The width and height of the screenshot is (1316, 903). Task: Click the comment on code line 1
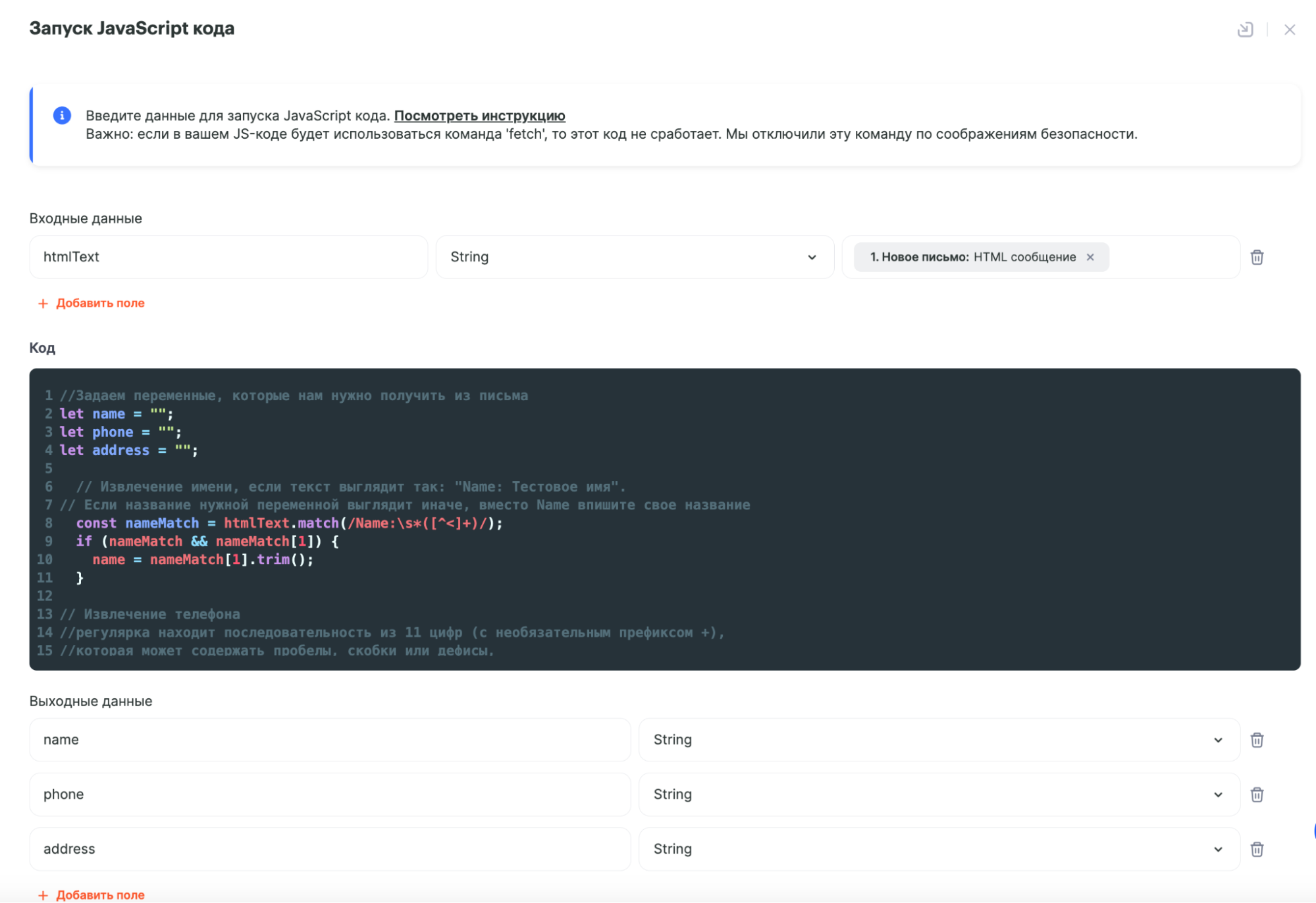294,396
